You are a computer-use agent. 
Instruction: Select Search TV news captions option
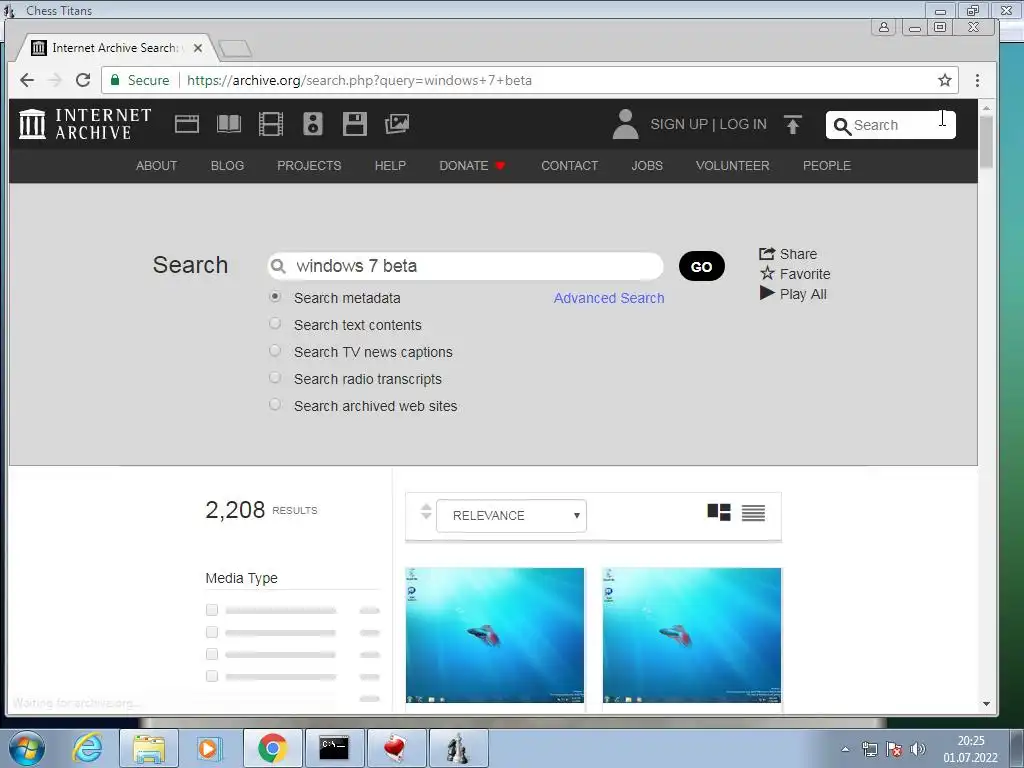coord(275,351)
